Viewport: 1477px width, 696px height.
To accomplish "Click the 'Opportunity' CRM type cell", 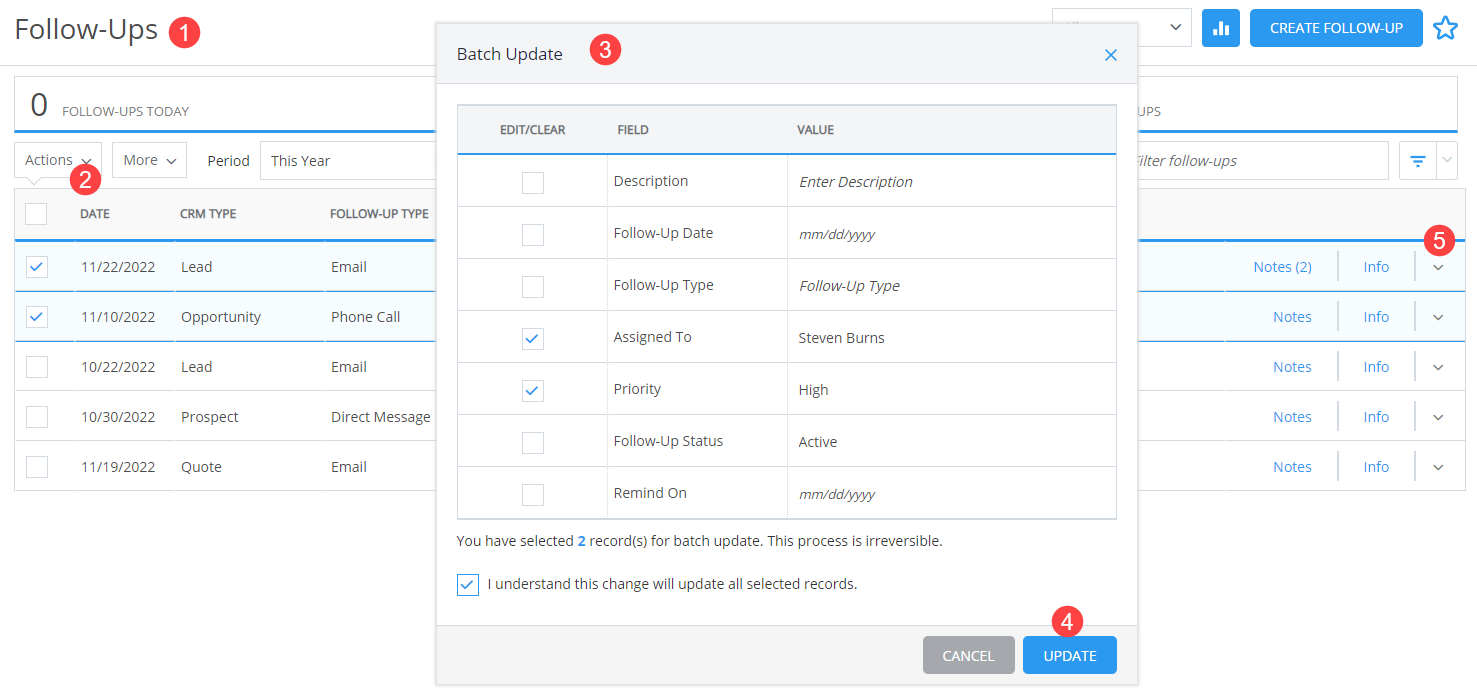I will coord(221,317).
